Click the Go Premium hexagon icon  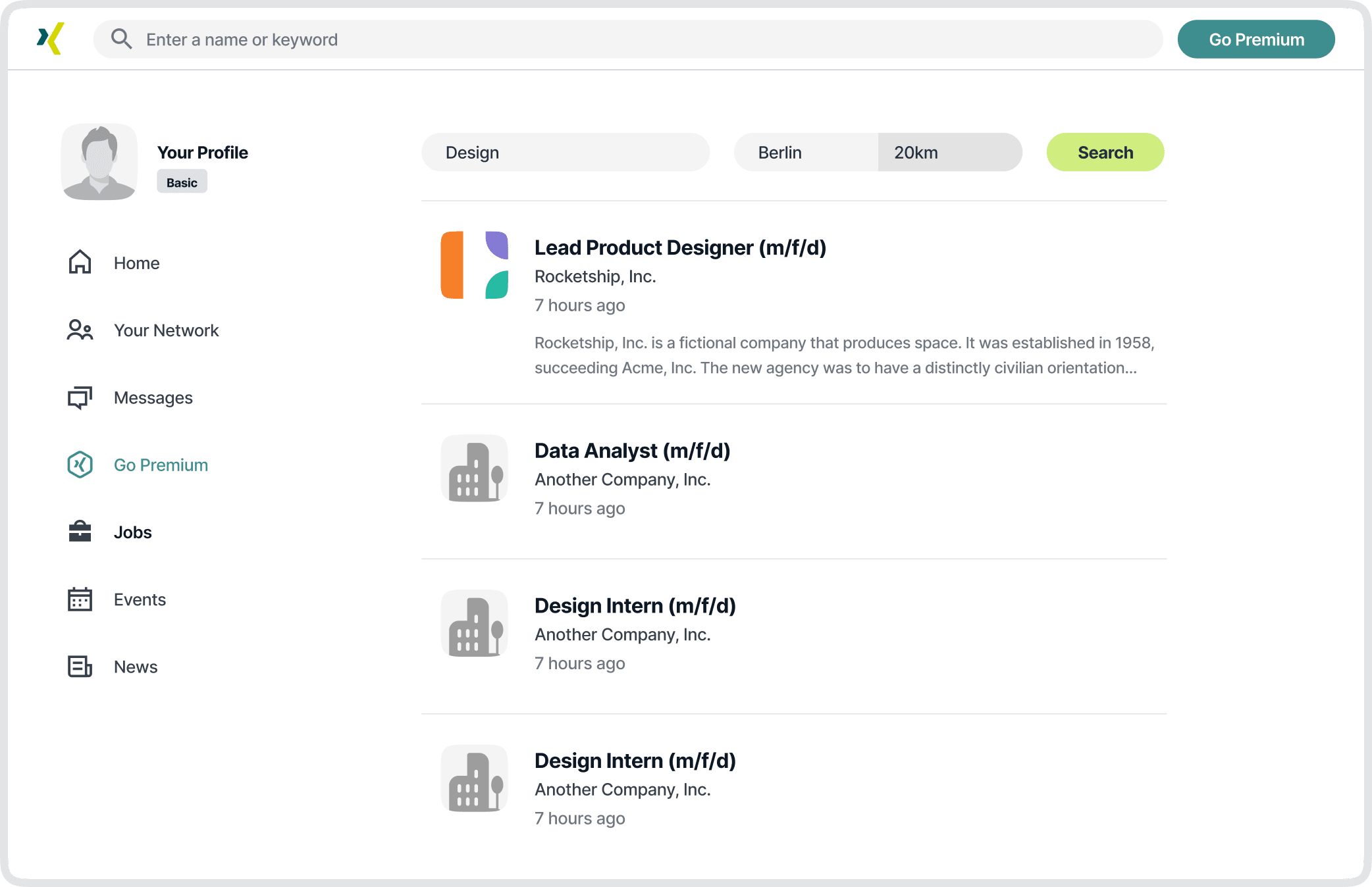pos(80,465)
